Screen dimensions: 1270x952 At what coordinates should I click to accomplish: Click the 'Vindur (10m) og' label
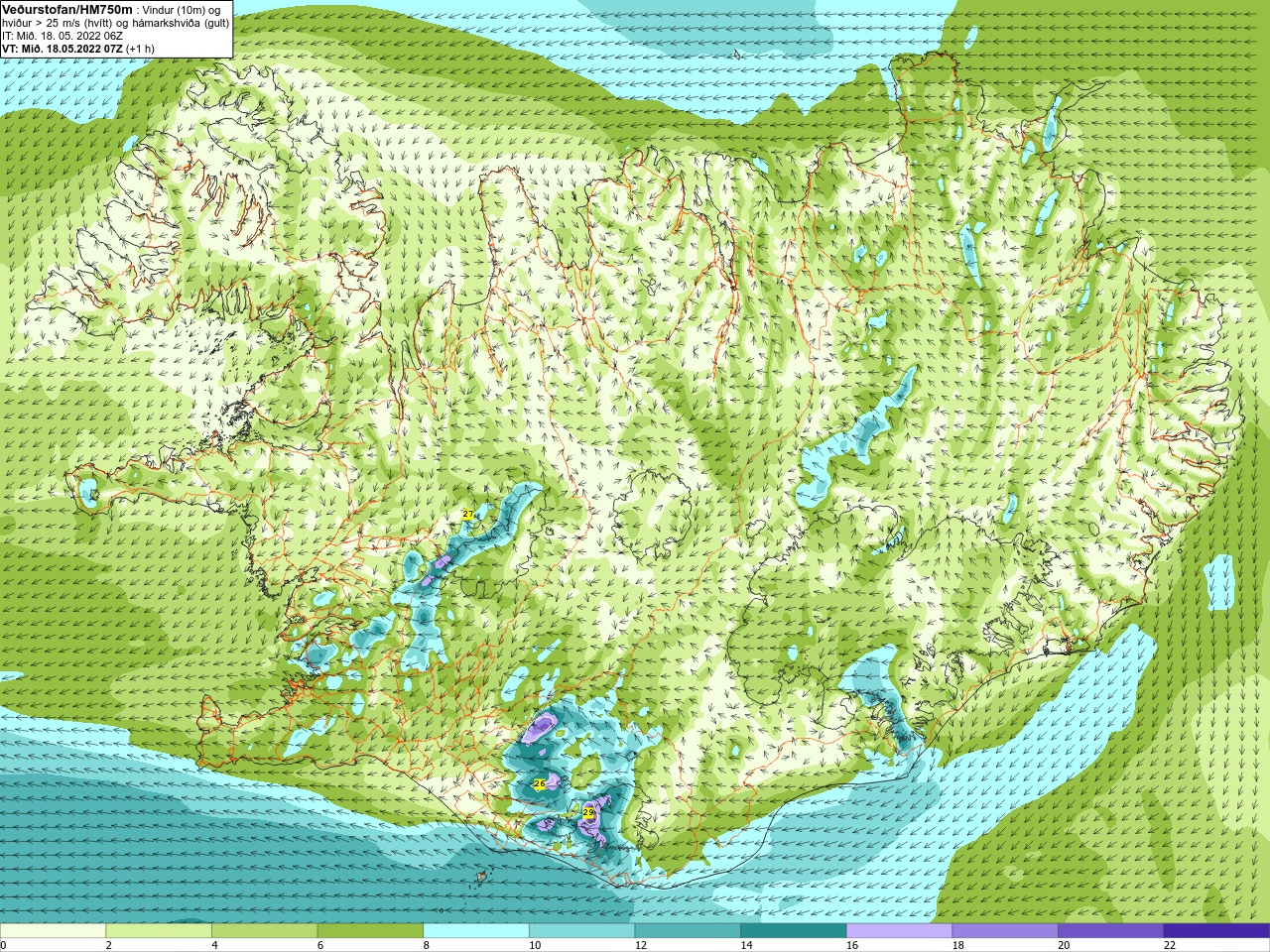pyautogui.click(x=183, y=9)
